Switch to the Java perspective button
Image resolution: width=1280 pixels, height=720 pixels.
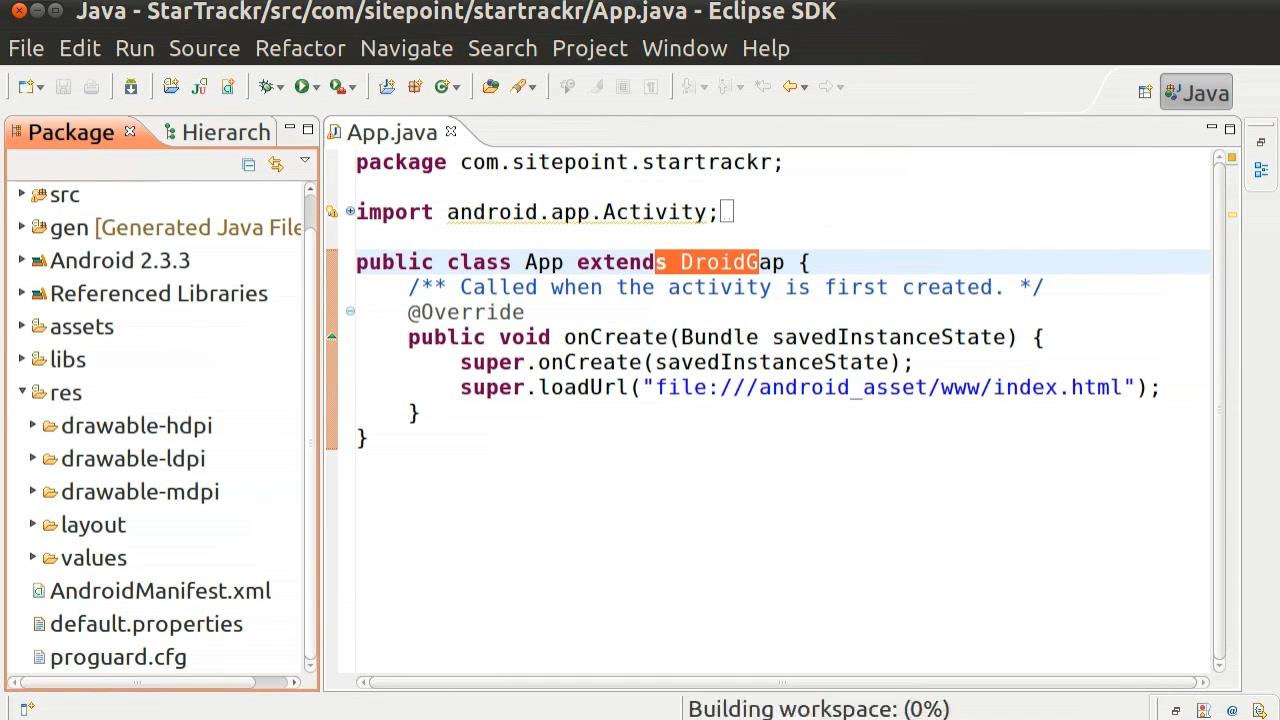coord(1196,93)
